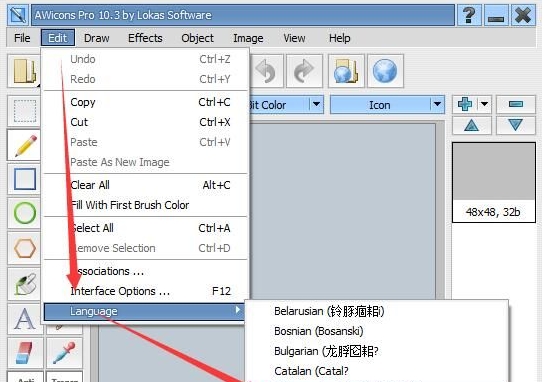Choose Clear All menu entry
Viewport: 544px width, 382px height.
(x=146, y=185)
